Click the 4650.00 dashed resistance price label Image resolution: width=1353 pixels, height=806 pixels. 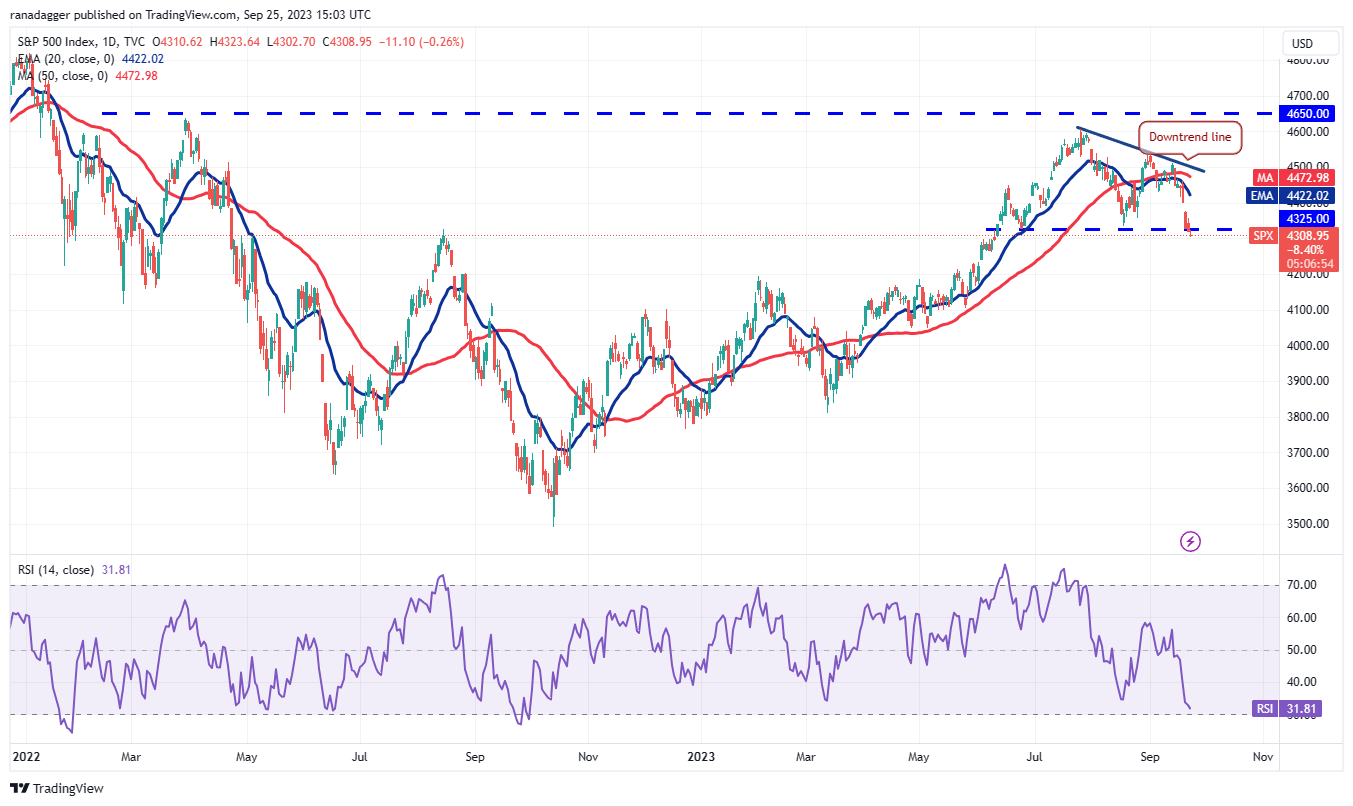coord(1305,113)
